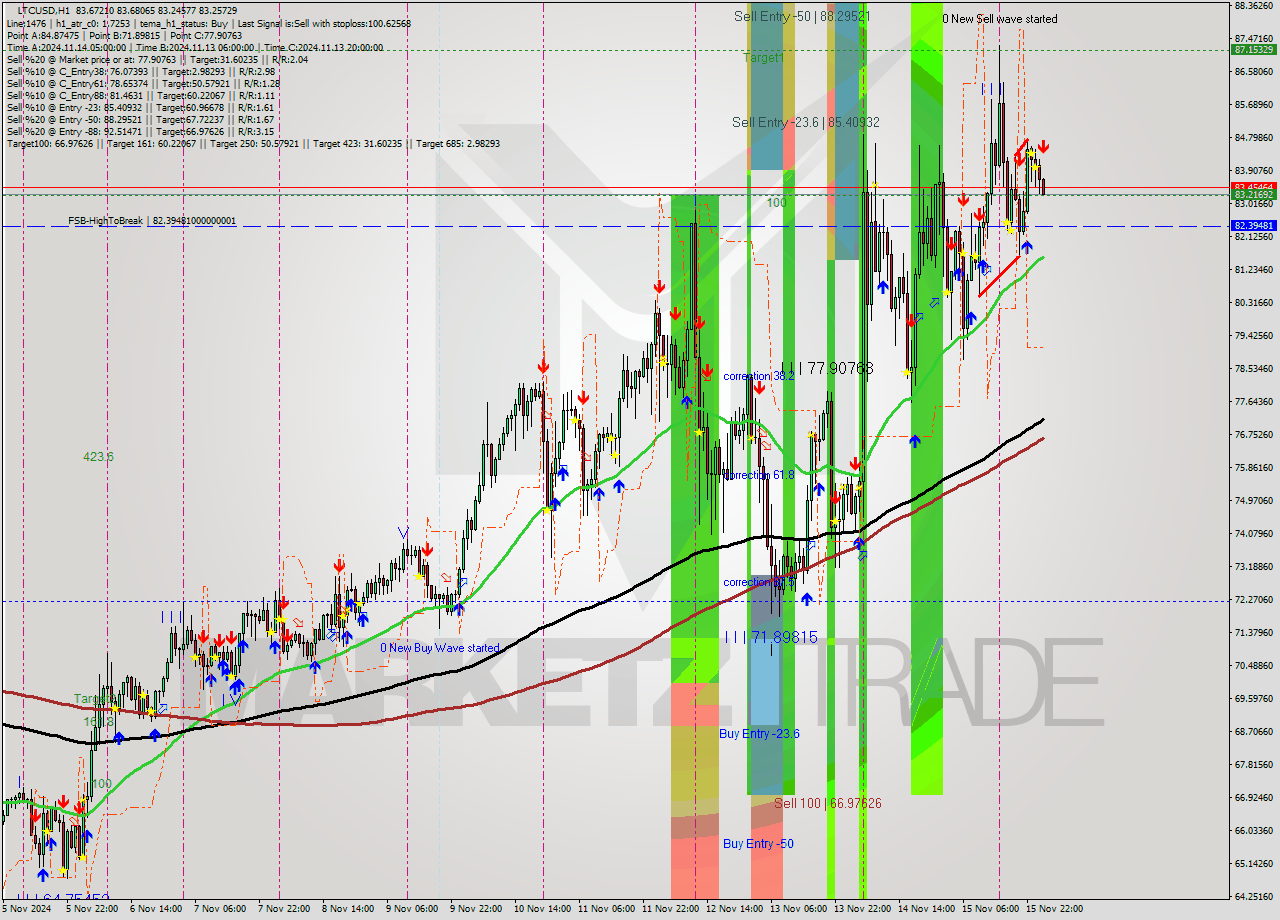
Task: Click the 'Buy Entry -50' label
Action: click(758, 844)
